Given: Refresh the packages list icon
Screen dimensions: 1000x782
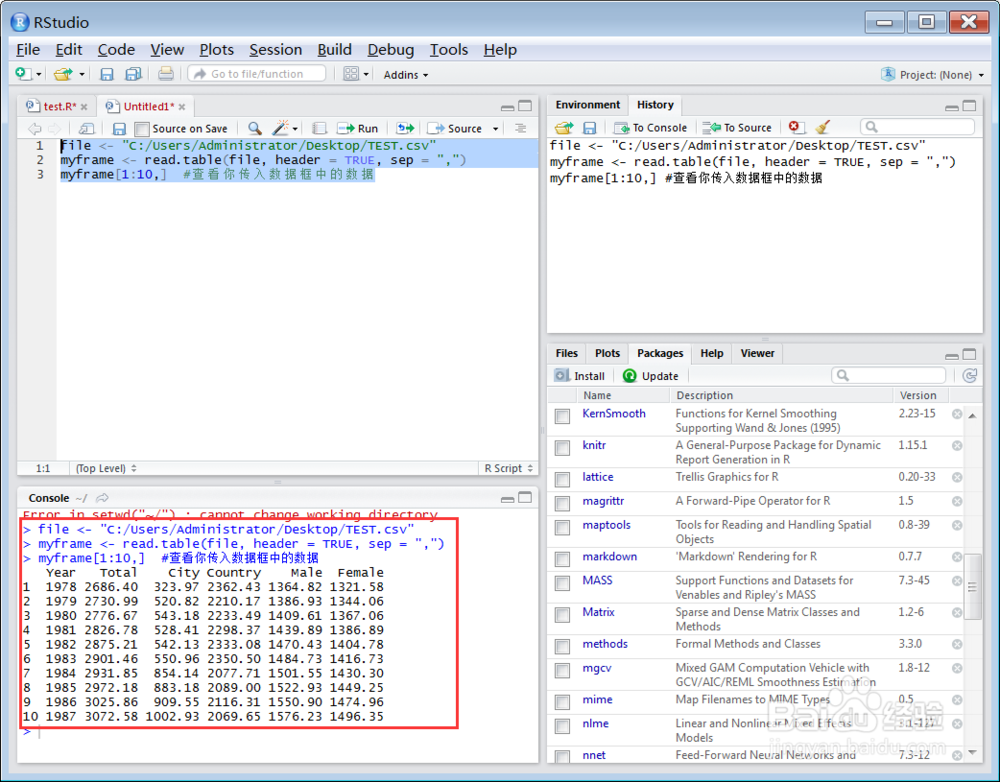Looking at the screenshot, I should tap(969, 376).
